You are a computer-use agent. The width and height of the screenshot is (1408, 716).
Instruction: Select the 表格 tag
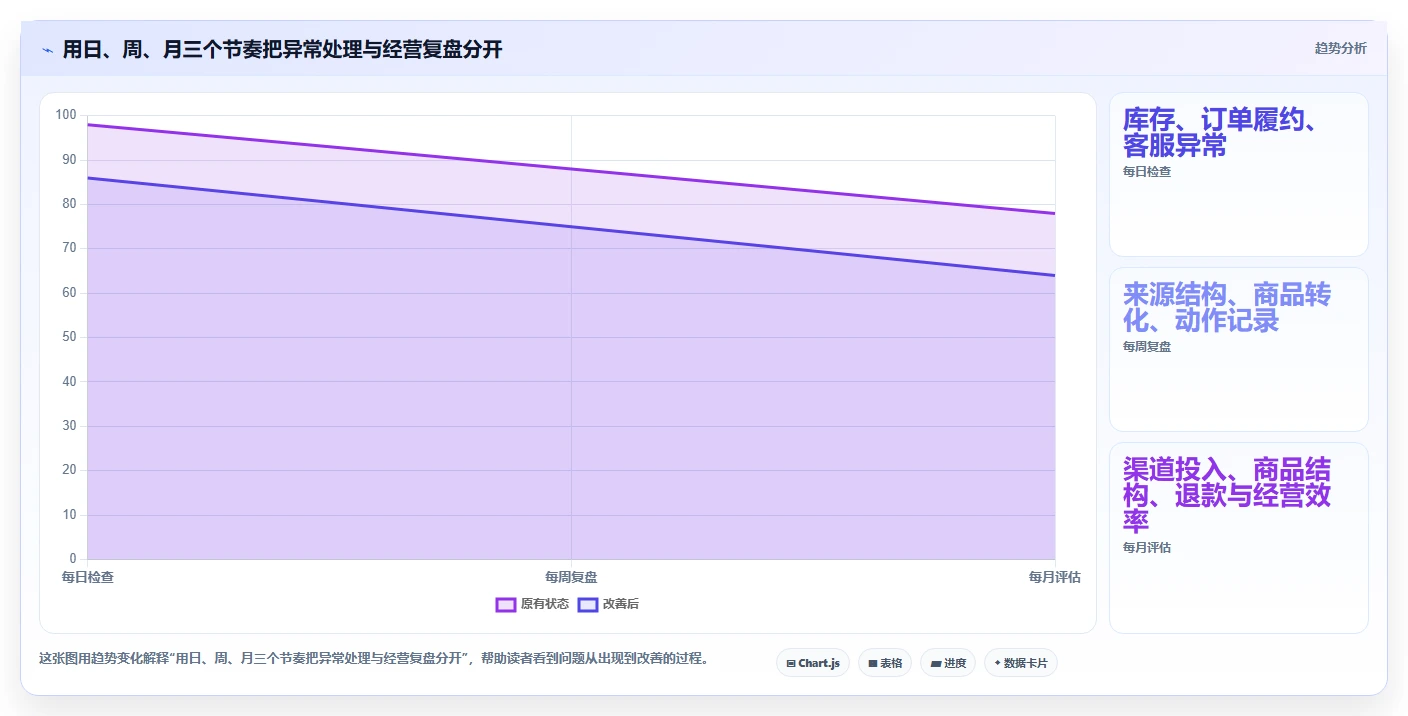point(885,663)
